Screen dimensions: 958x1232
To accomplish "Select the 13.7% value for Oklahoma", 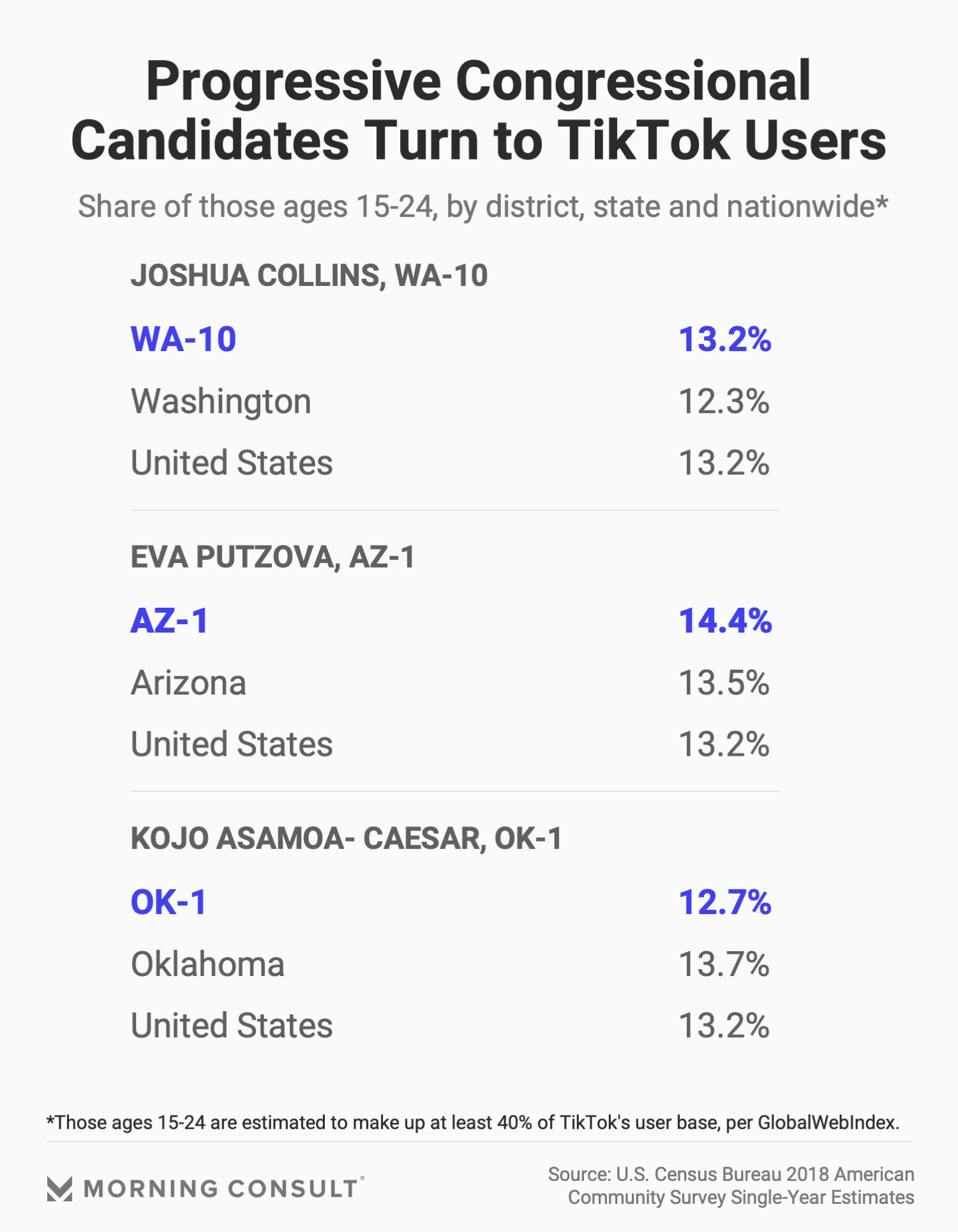I will (724, 964).
